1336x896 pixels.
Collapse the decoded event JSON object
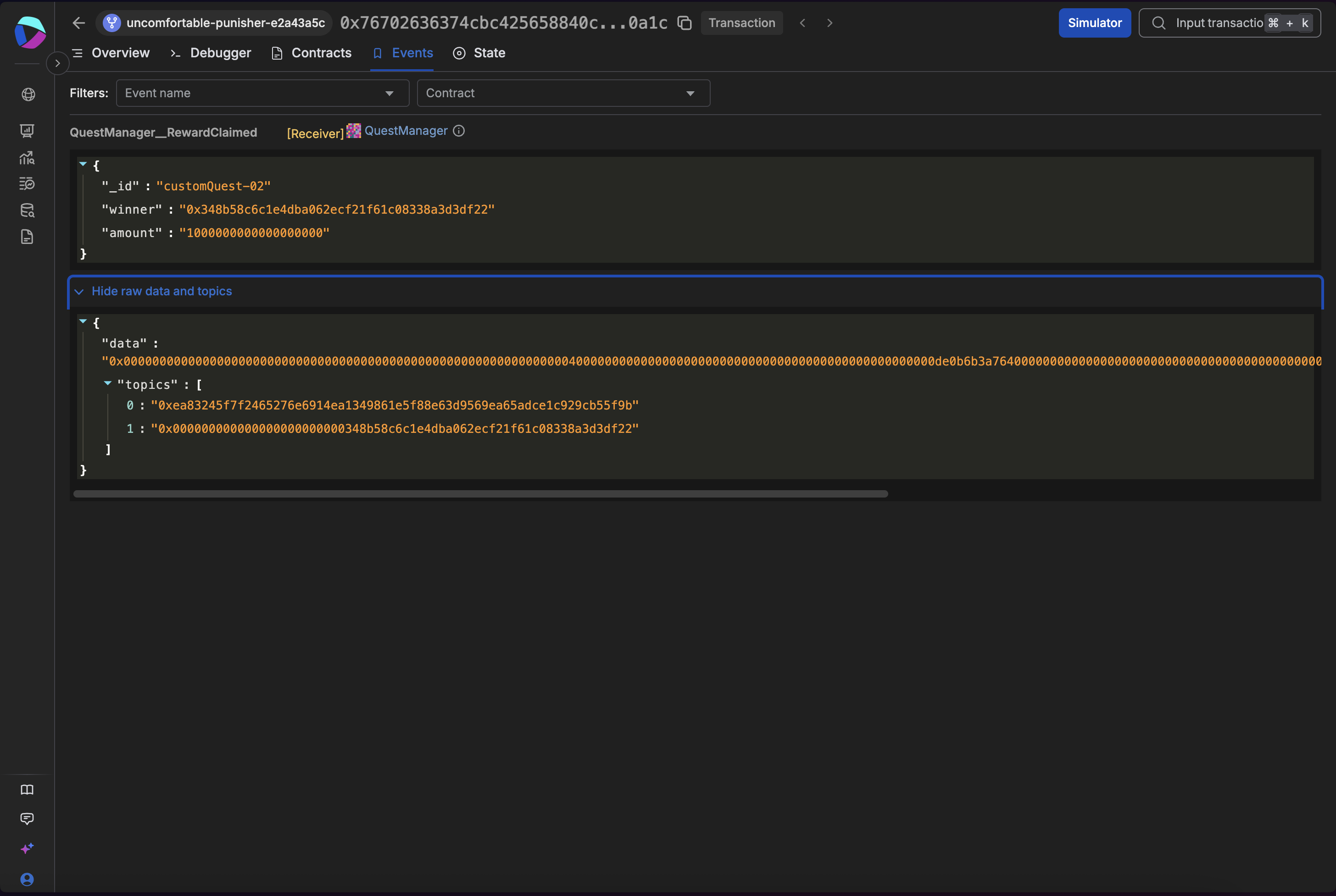click(x=83, y=164)
